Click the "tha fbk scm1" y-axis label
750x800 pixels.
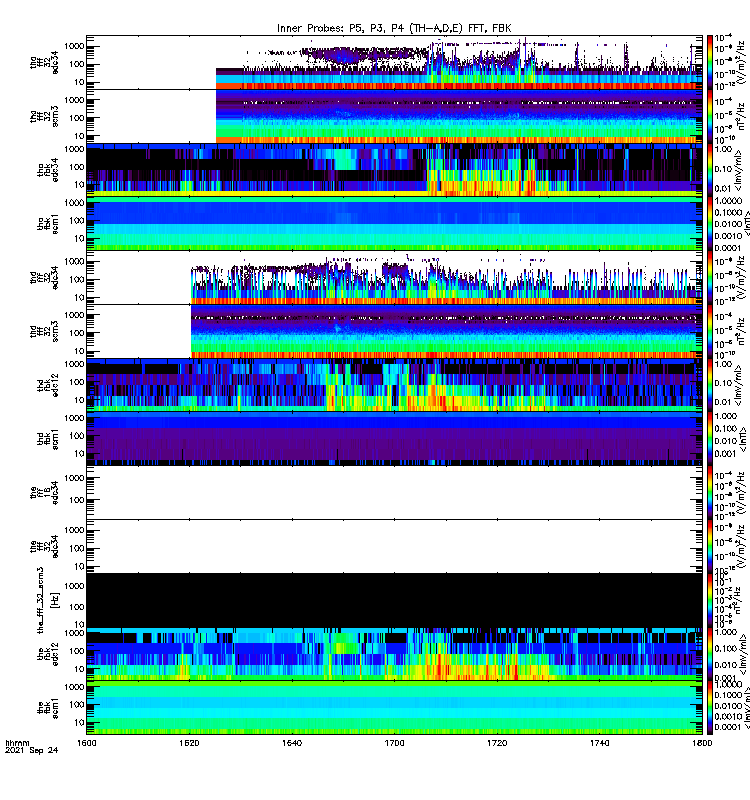pos(48,223)
